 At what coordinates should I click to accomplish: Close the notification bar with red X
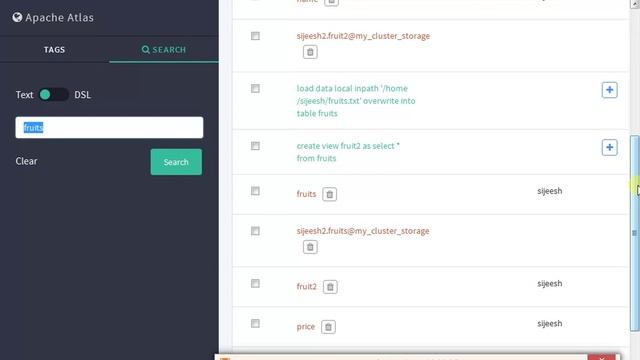pos(602,358)
